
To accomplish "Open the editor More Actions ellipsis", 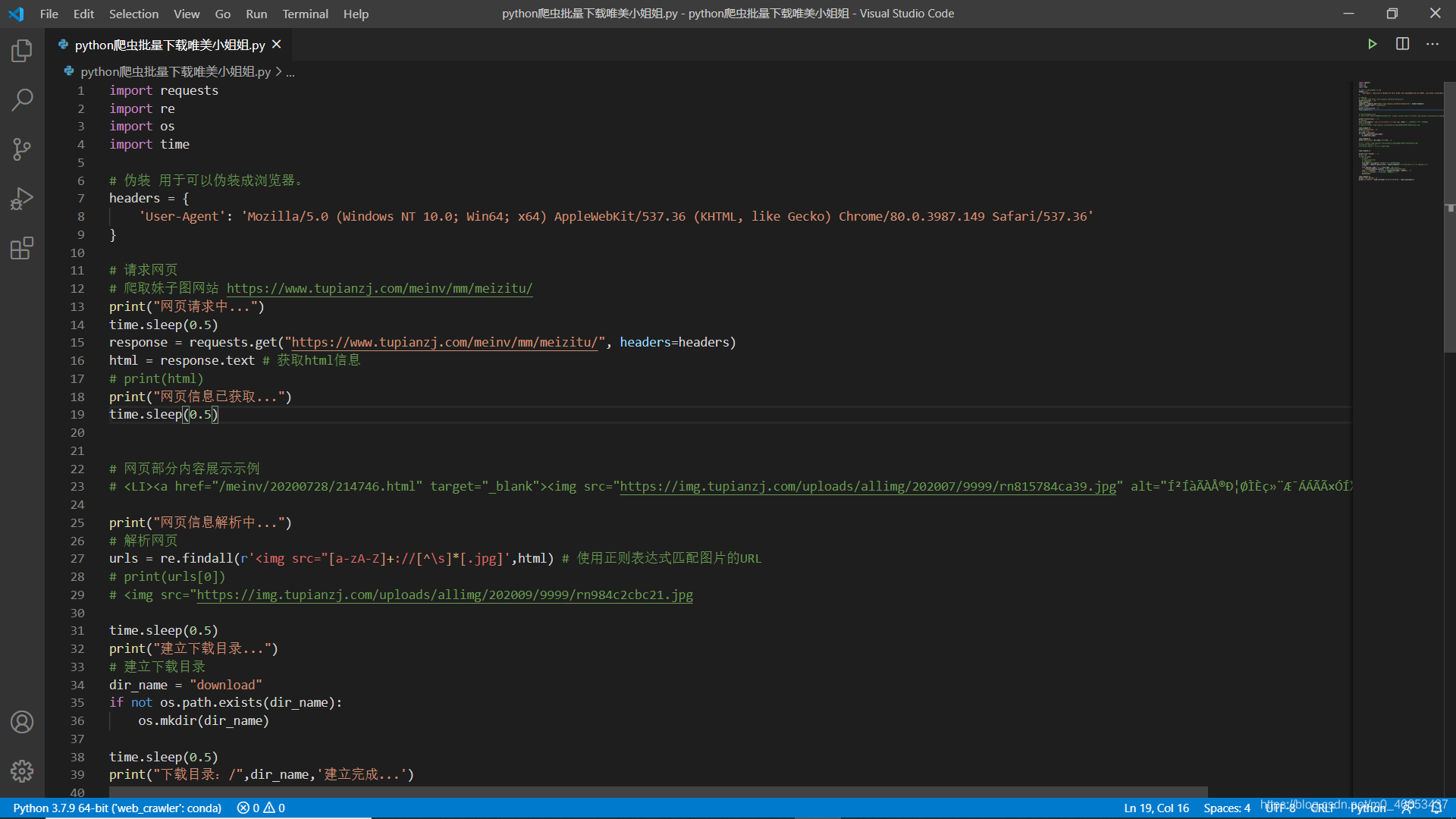I will pos(1432,44).
